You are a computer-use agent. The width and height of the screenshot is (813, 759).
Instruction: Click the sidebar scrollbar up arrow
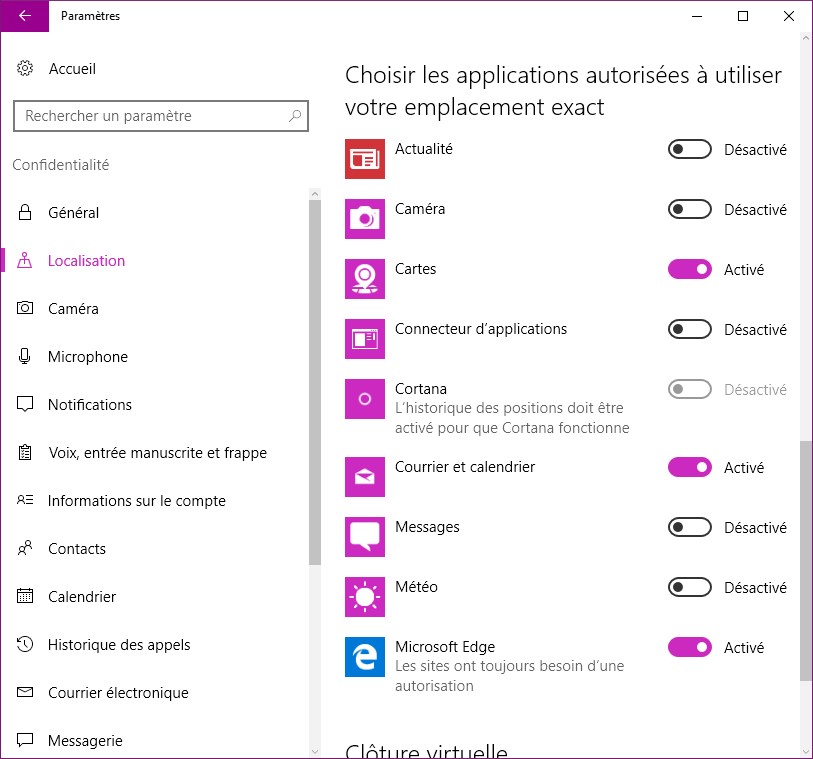pos(315,194)
